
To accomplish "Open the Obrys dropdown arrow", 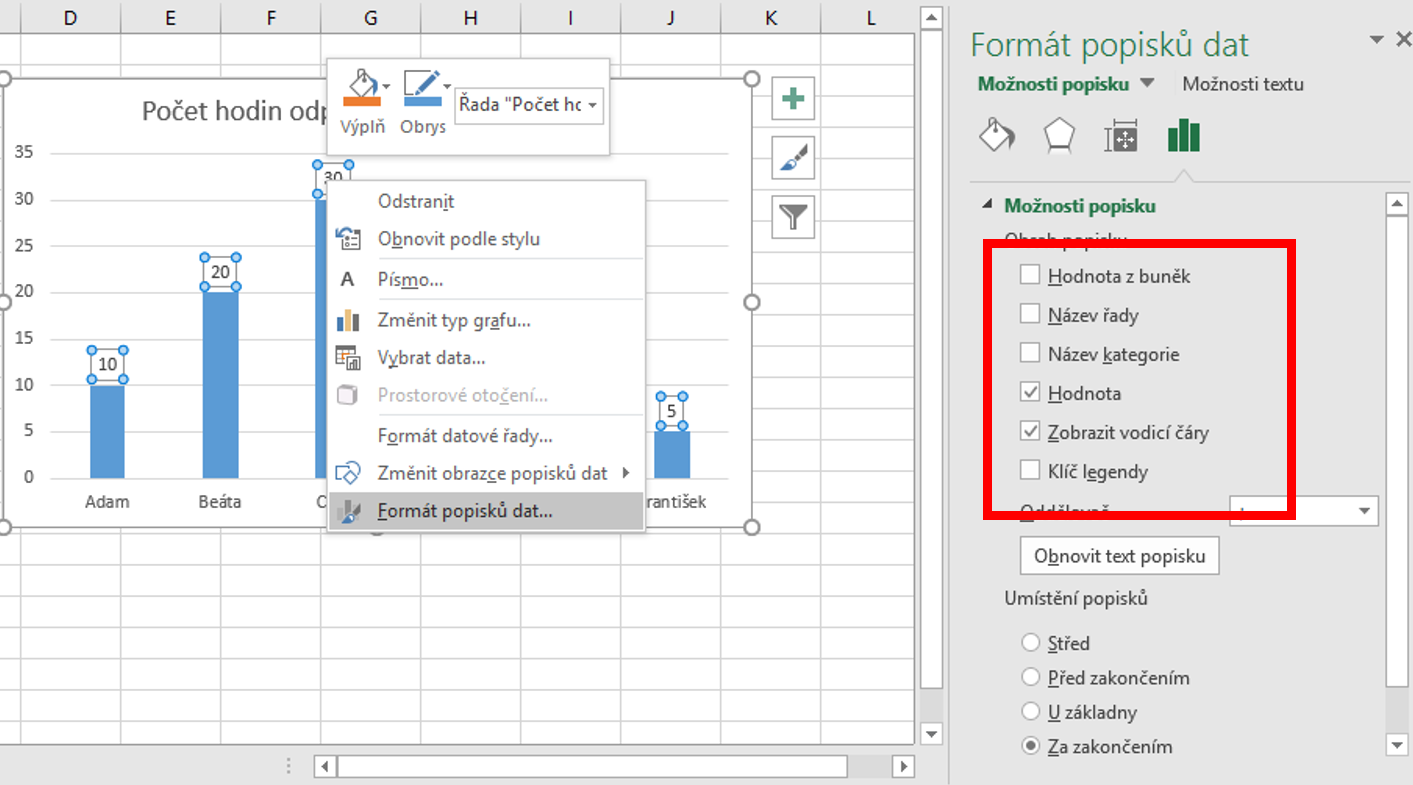I will [446, 86].
